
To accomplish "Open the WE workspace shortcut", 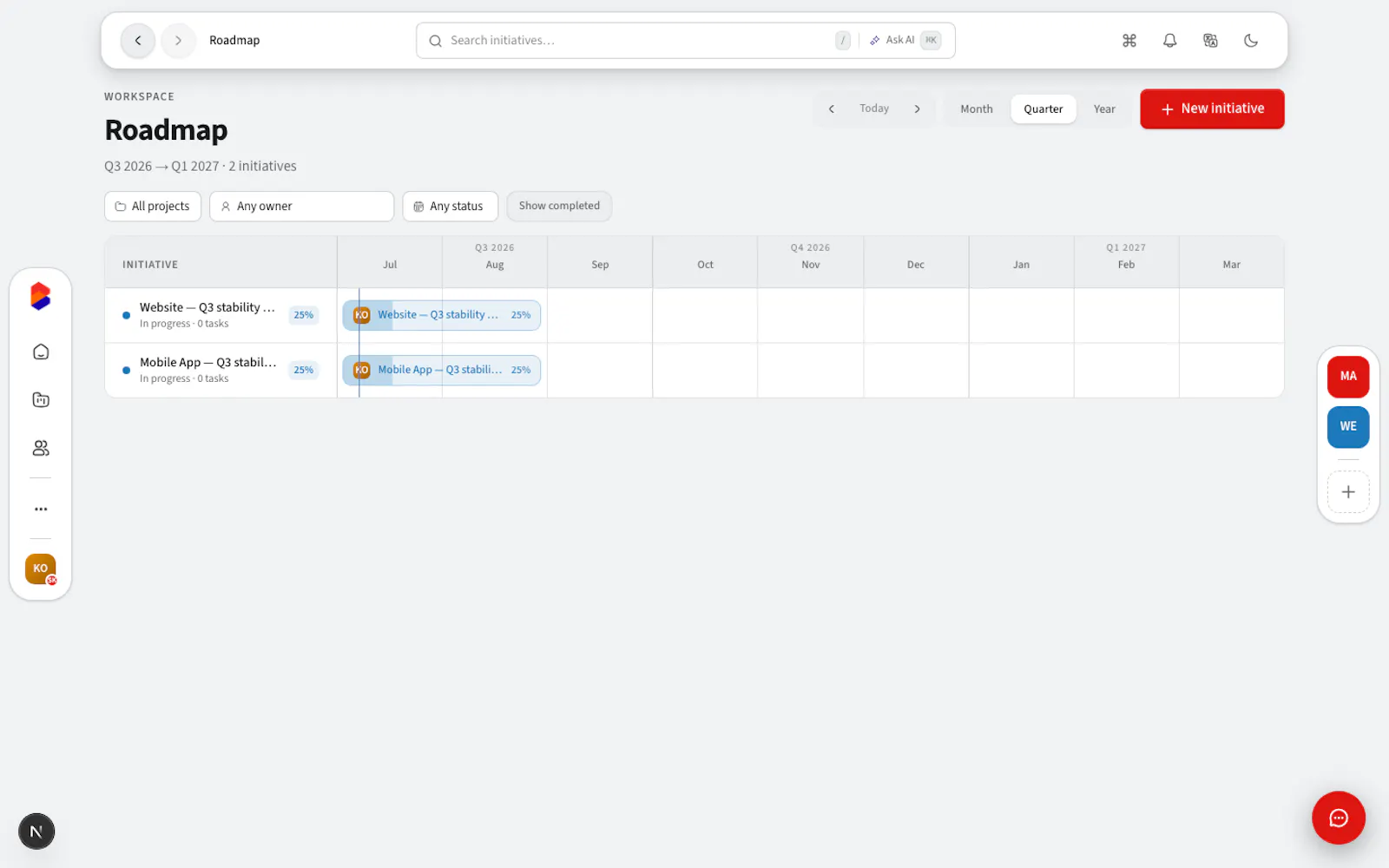I will pos(1348,427).
